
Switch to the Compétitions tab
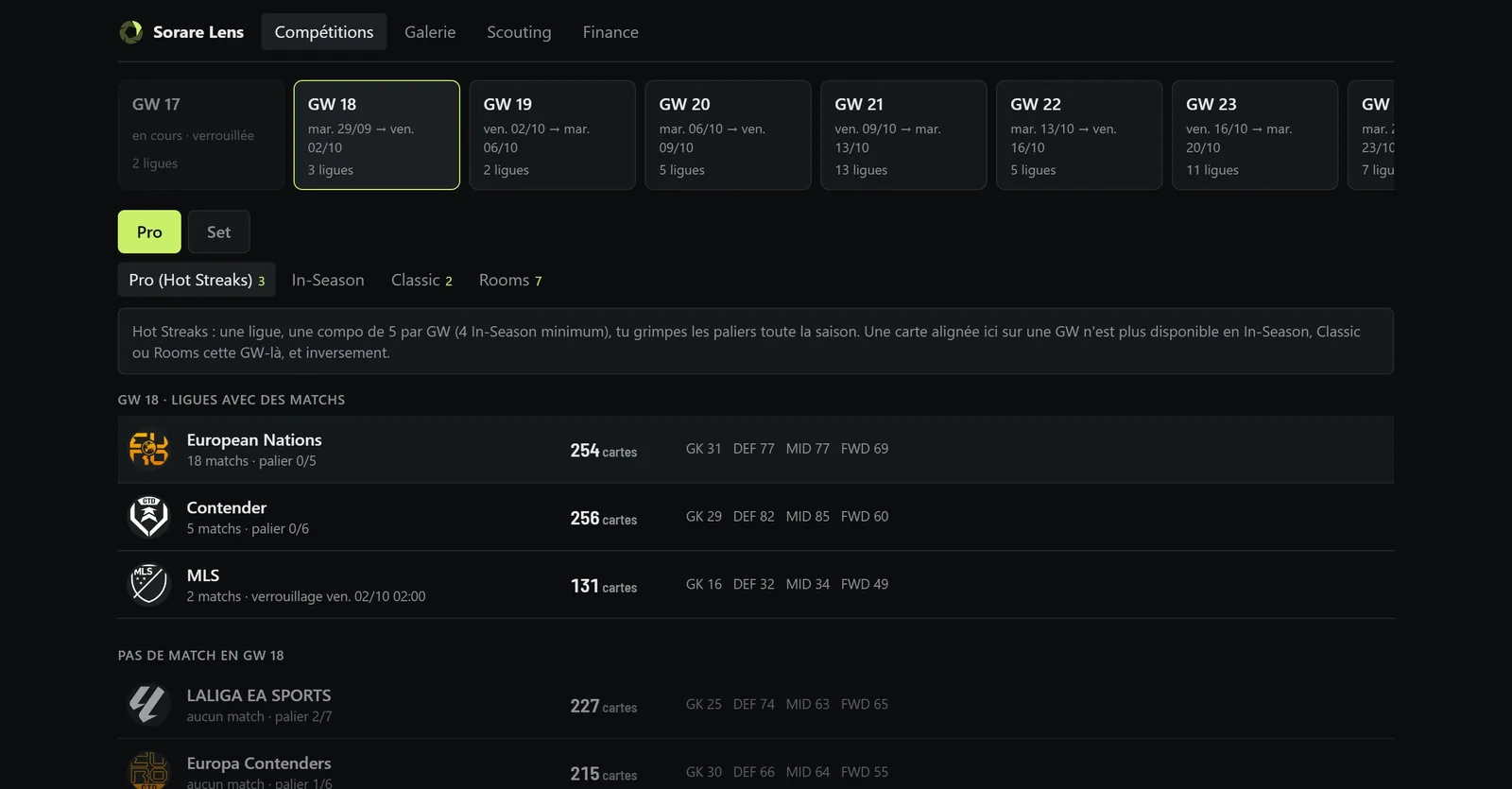[x=324, y=32]
